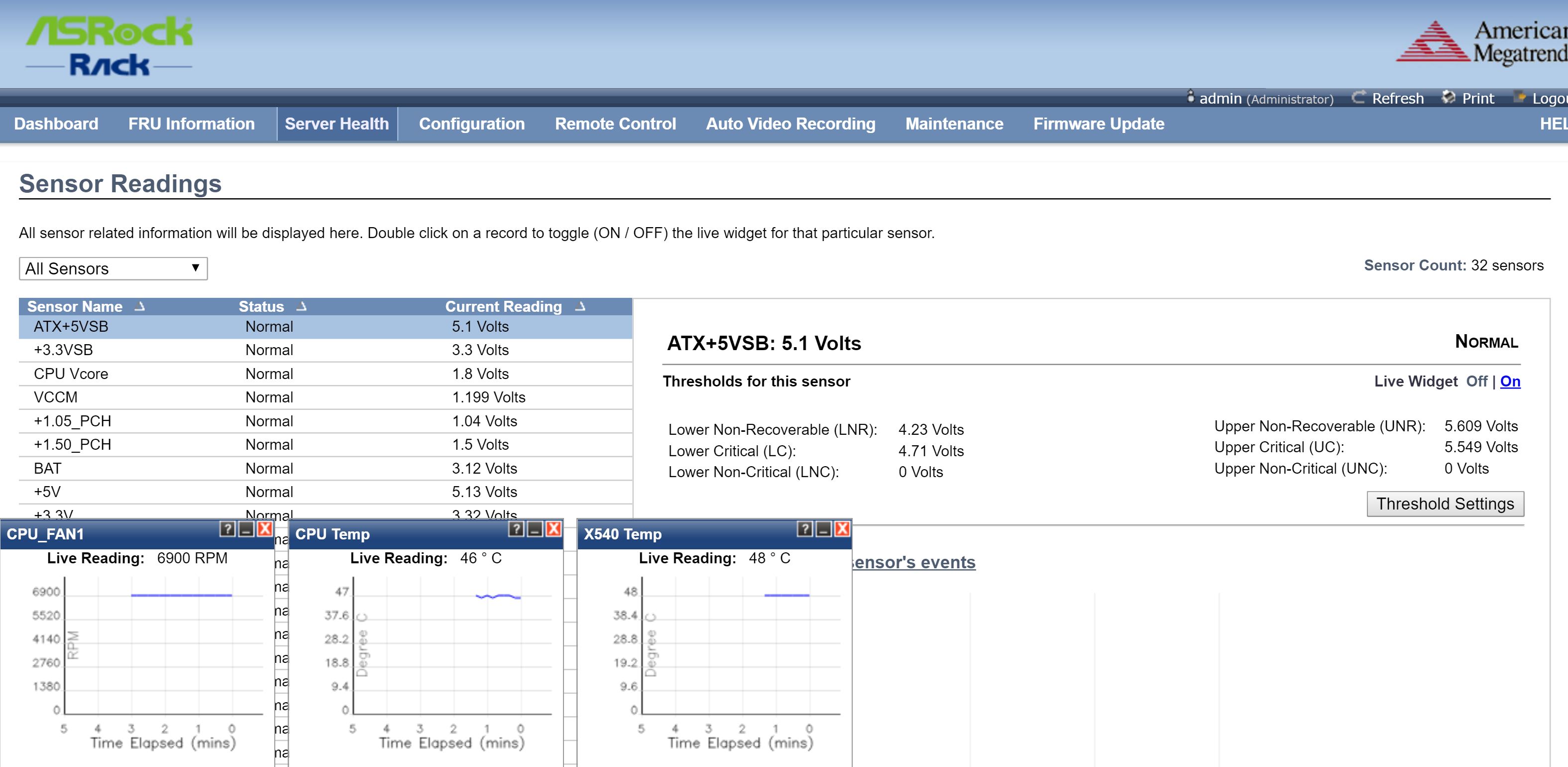Open the Firmware Update menu

click(1098, 124)
